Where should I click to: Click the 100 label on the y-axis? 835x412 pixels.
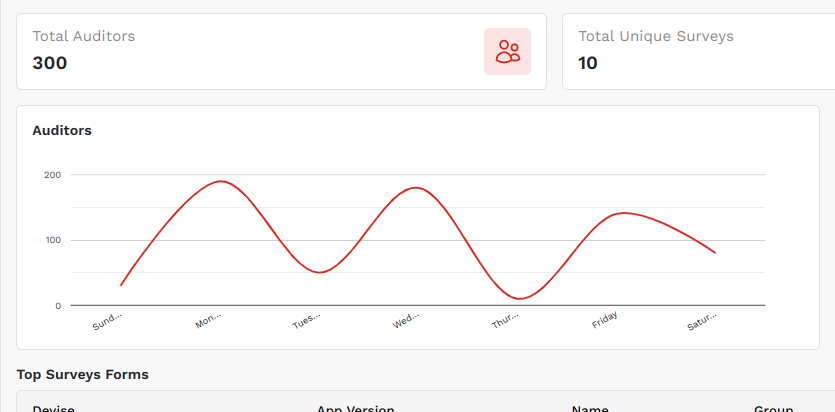52,240
